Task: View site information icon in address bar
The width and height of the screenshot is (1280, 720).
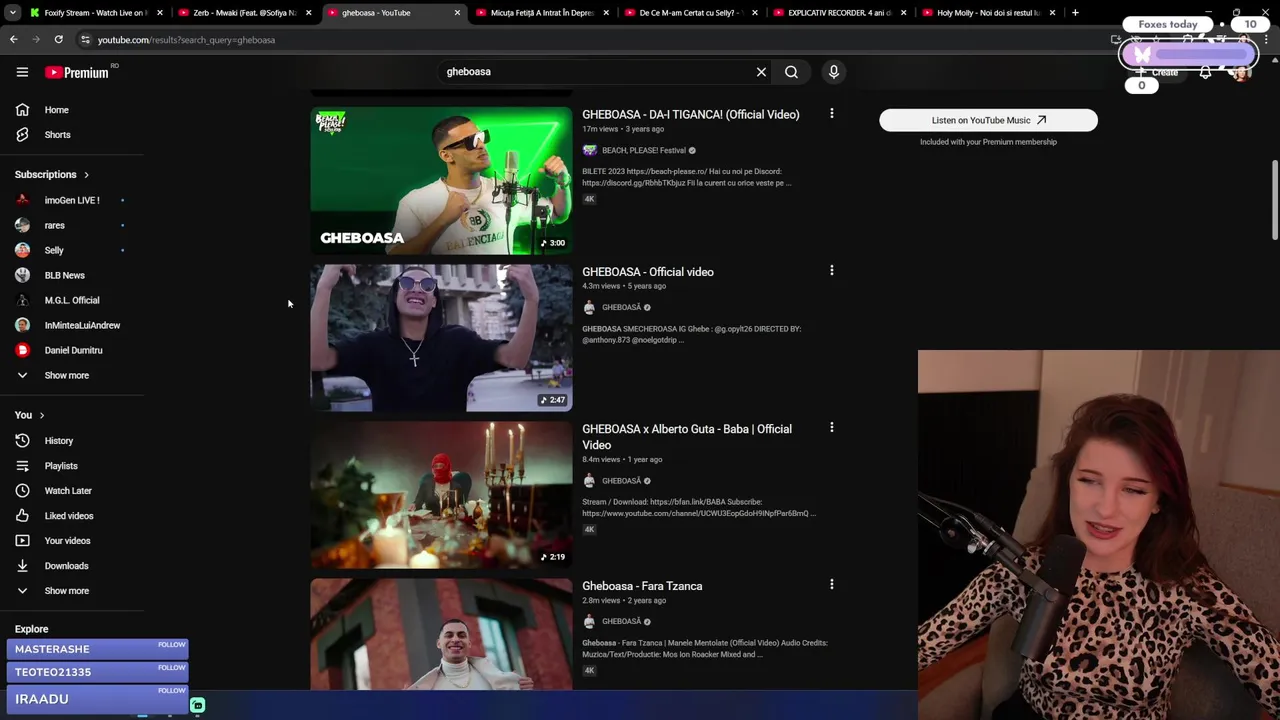Action: [x=85, y=40]
